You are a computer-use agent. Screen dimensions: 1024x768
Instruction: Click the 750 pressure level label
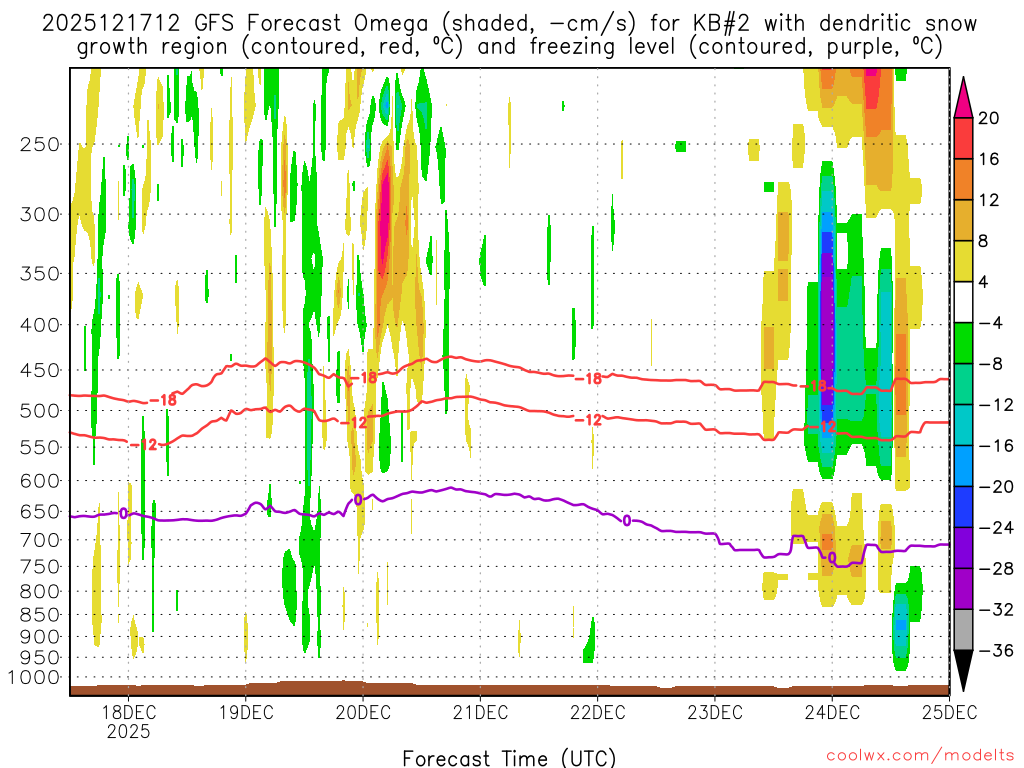(40, 567)
